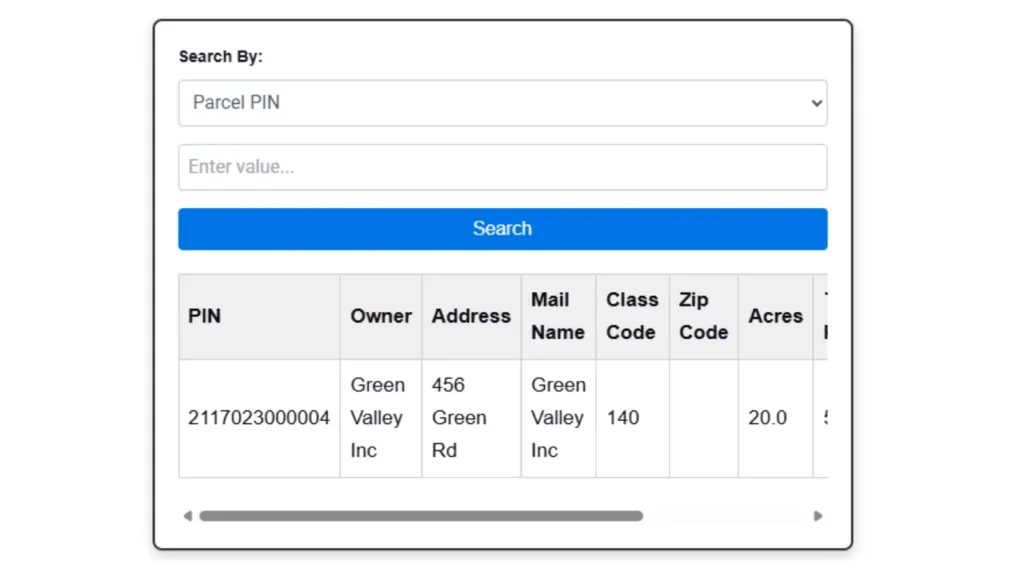Image resolution: width=1024 pixels, height=576 pixels.
Task: Click the '456 Green Rd' address cell
Action: click(x=470, y=418)
